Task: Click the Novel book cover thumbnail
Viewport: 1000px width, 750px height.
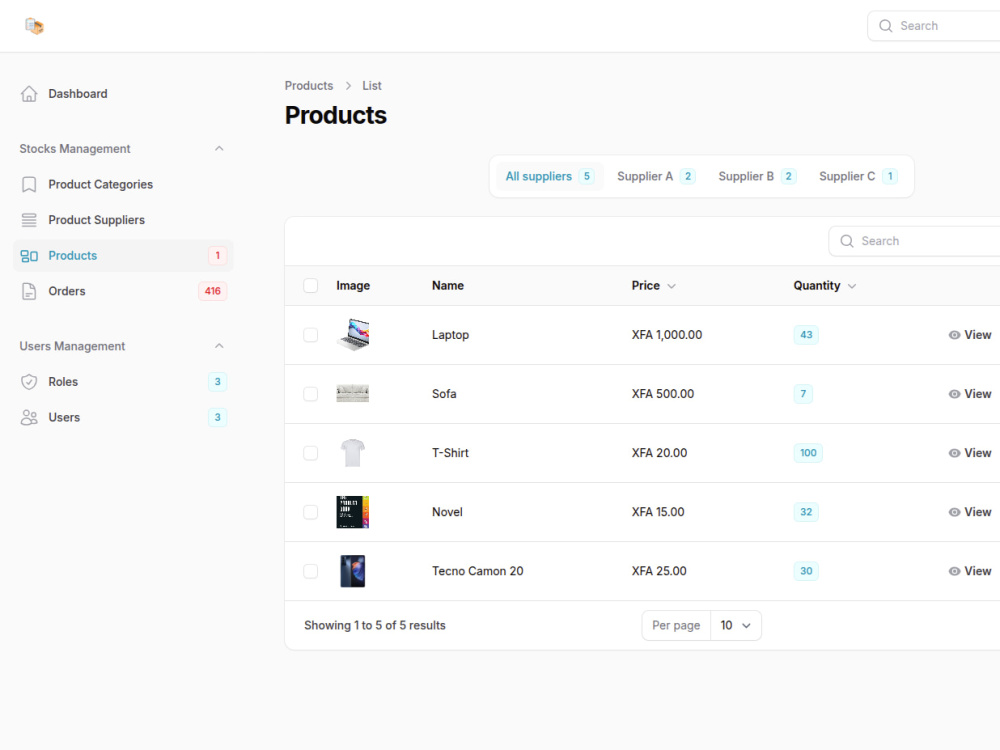Action: pos(353,512)
